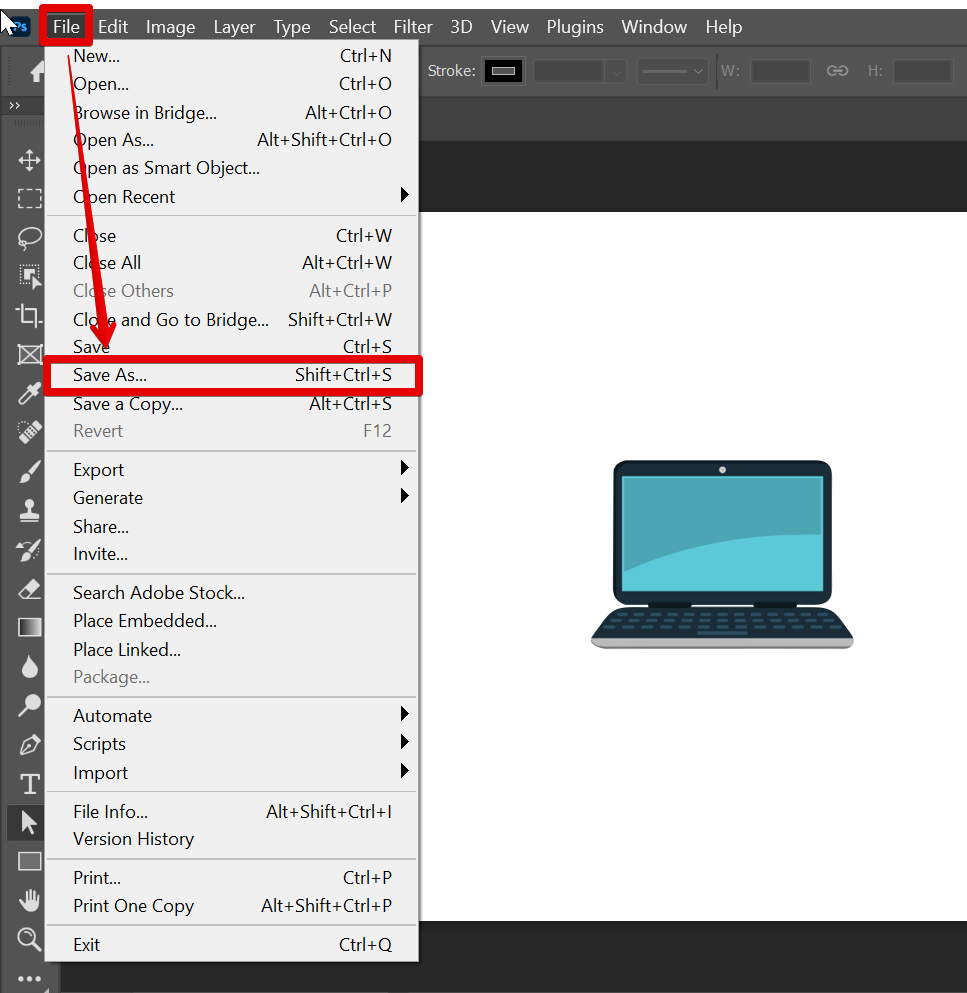Image resolution: width=967 pixels, height=993 pixels.
Task: Activate the Hand tool
Action: tap(29, 900)
